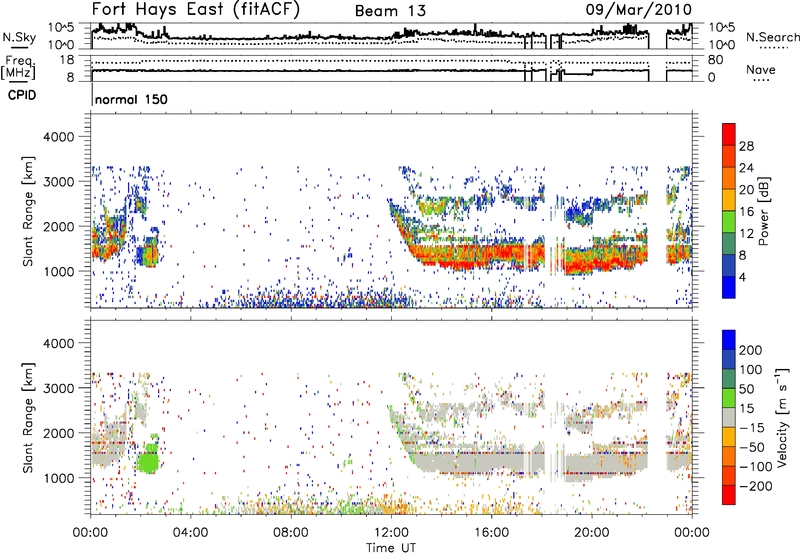Click the '3000' tick in the Power panel
Screen dimensions: 800x554
58,182
